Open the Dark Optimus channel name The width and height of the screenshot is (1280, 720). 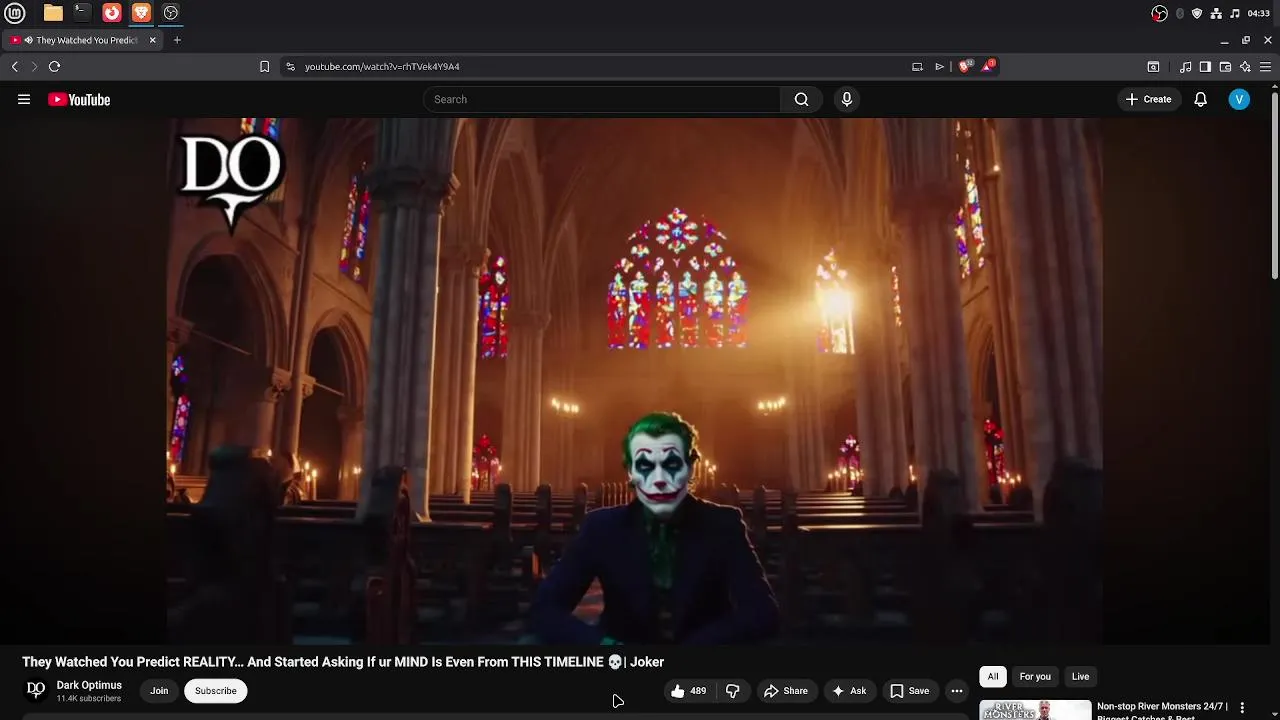click(89, 685)
